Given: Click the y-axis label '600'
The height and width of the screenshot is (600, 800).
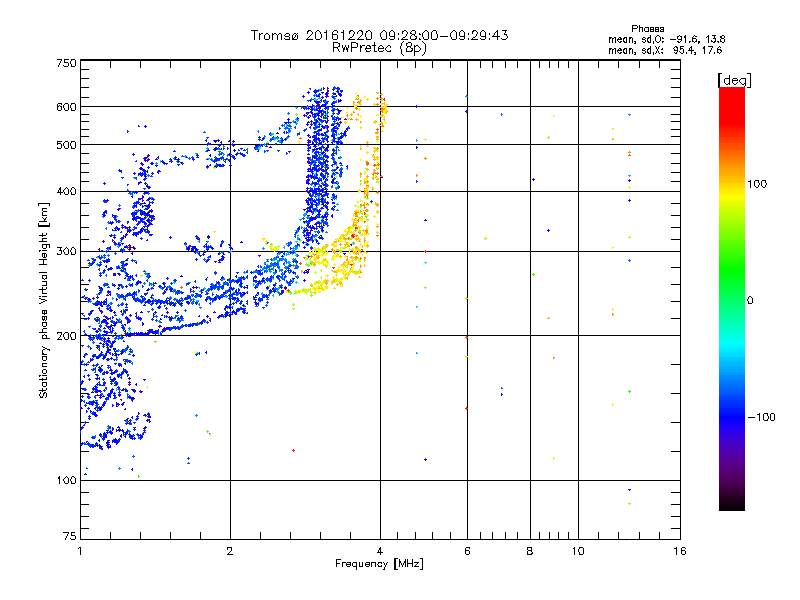Looking at the screenshot, I should (67, 107).
